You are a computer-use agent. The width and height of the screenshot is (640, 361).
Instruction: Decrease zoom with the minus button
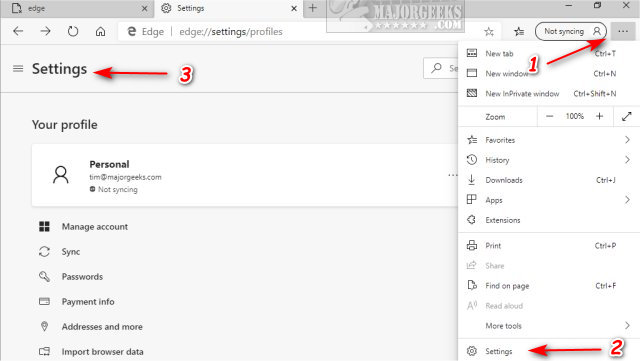[x=549, y=116]
